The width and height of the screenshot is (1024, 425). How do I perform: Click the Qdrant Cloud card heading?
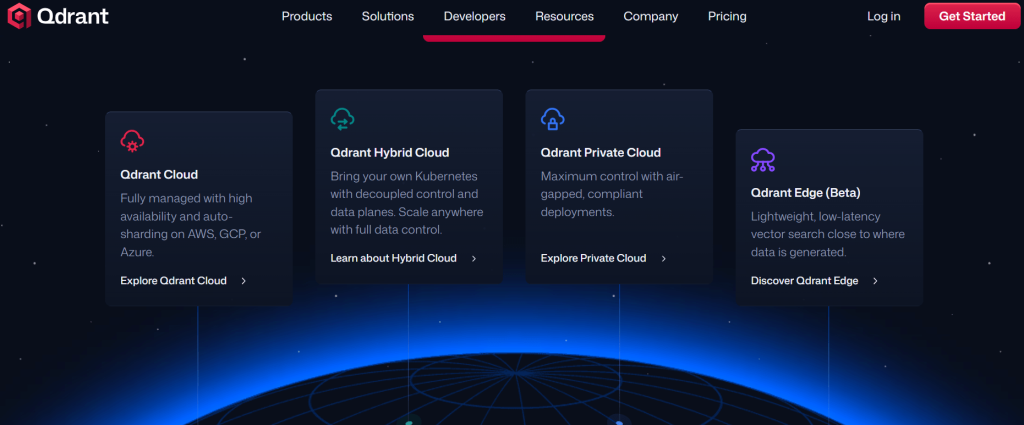click(x=159, y=175)
